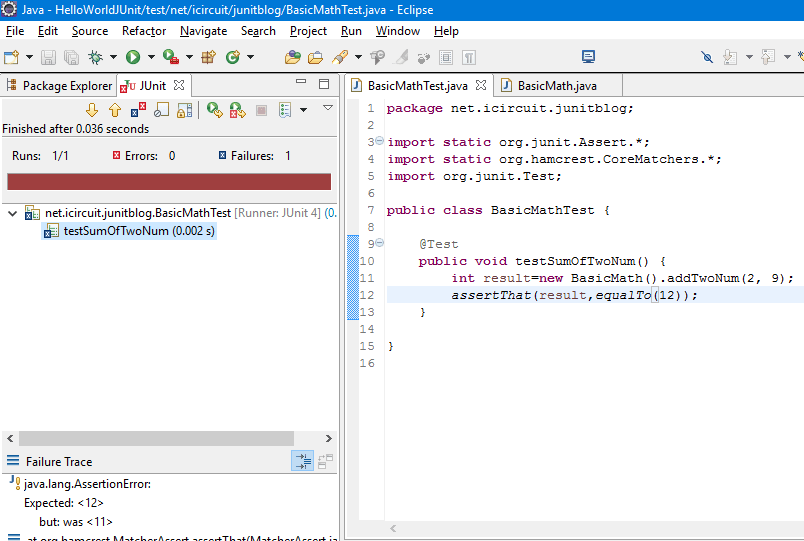Click the Next Annotation icon

(730, 57)
